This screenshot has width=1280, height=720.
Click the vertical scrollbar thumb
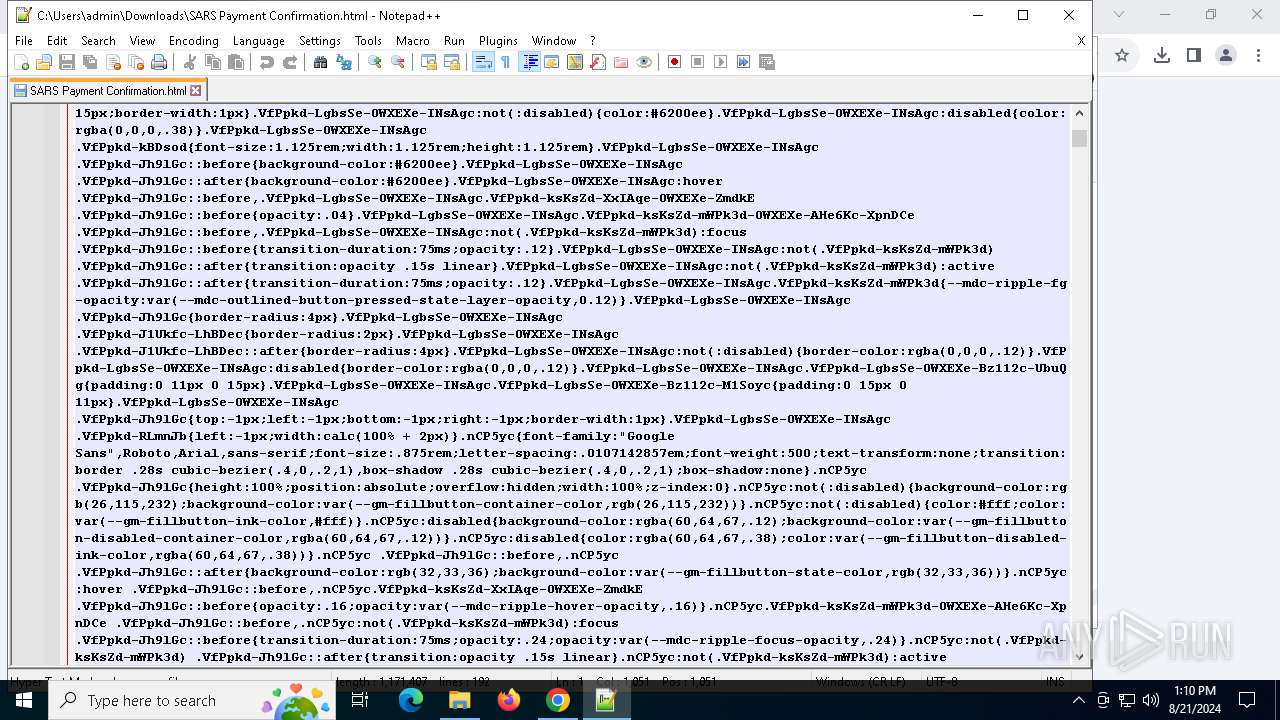[1079, 138]
